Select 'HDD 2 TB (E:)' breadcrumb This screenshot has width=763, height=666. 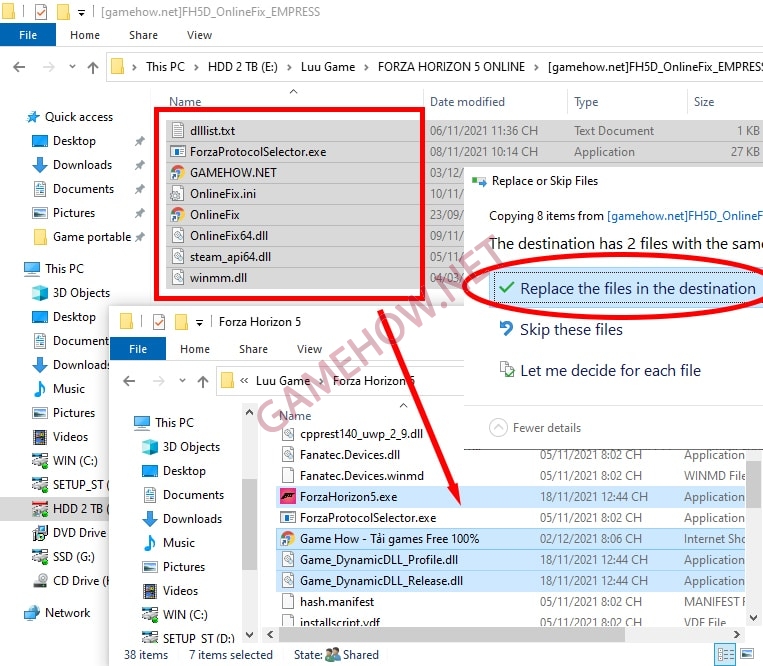[x=242, y=67]
